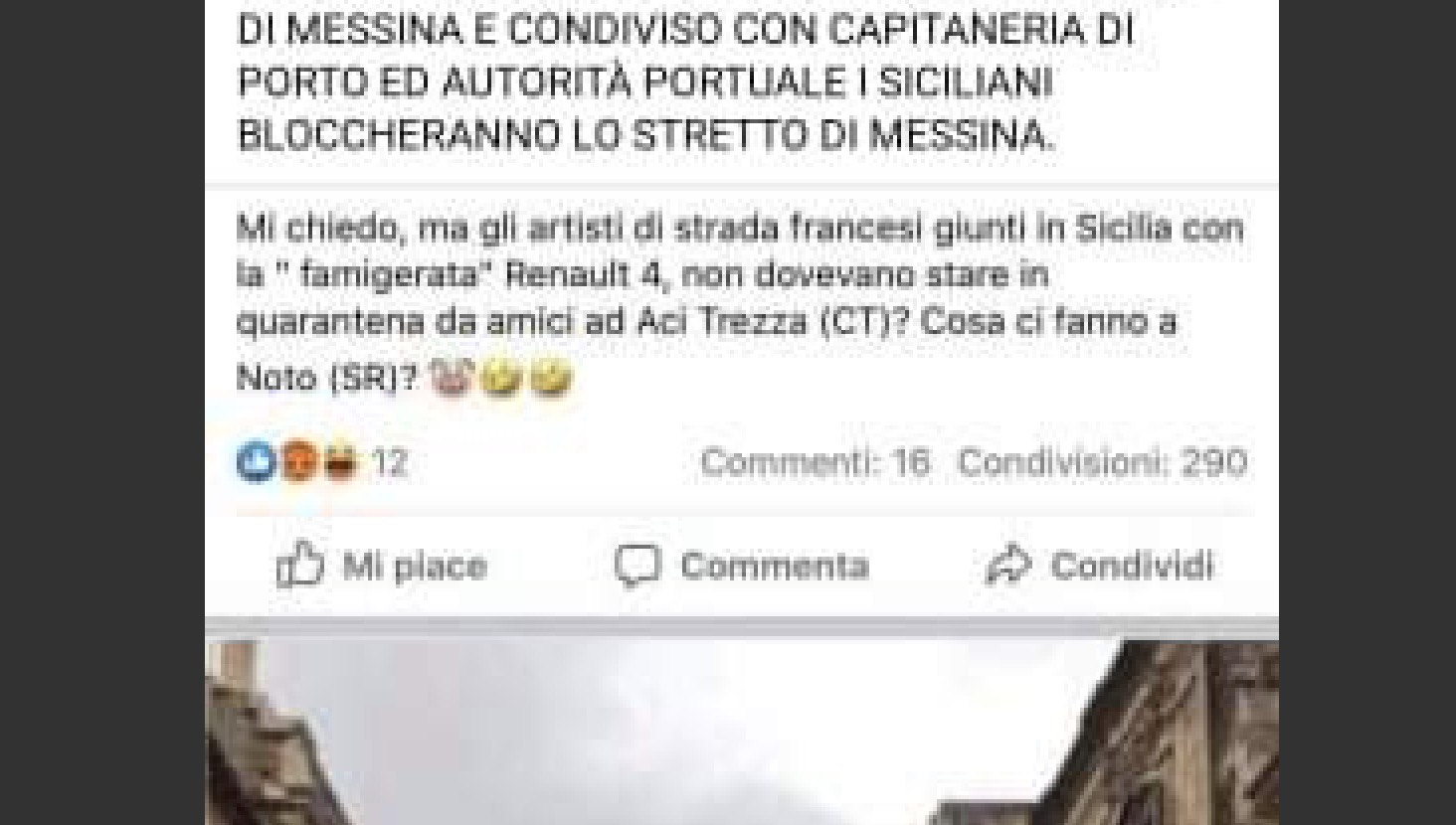Viewport: 1456px width, 825px height.
Task: Click the uppercase STRETTO DI MESSINA text
Action: 841,135
